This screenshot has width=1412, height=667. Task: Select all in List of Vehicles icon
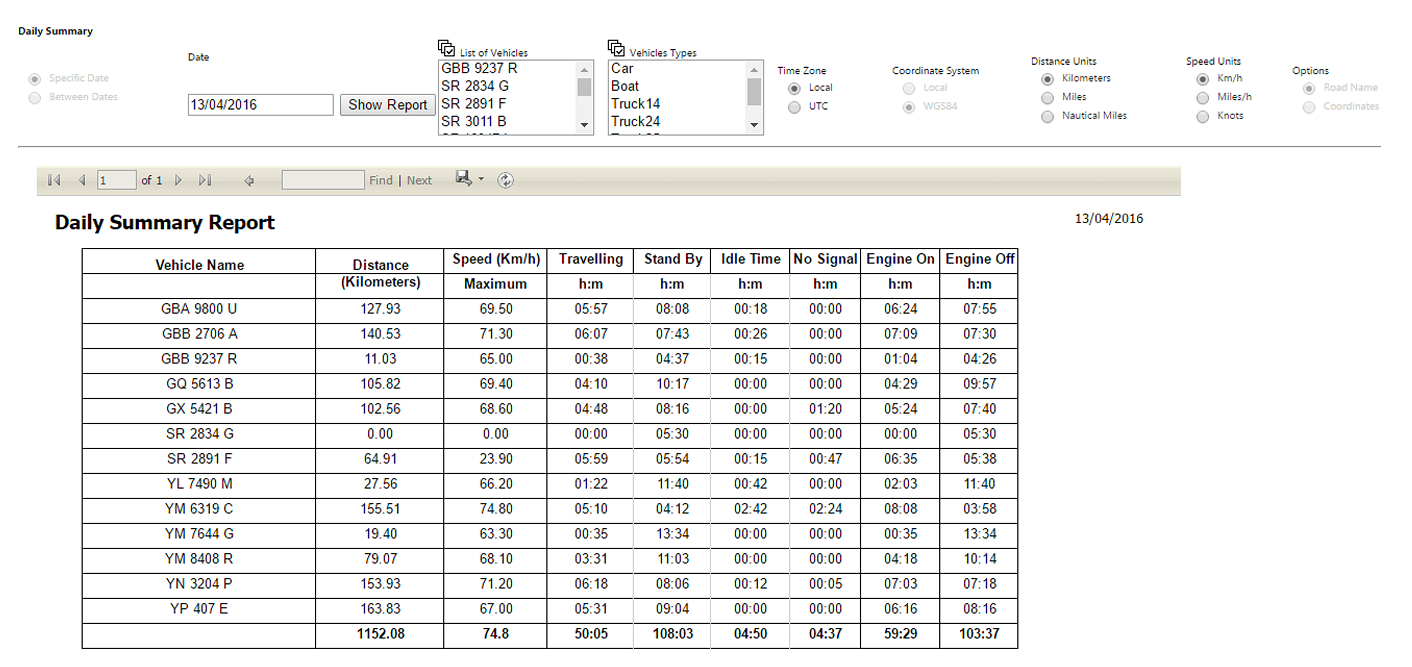(447, 49)
